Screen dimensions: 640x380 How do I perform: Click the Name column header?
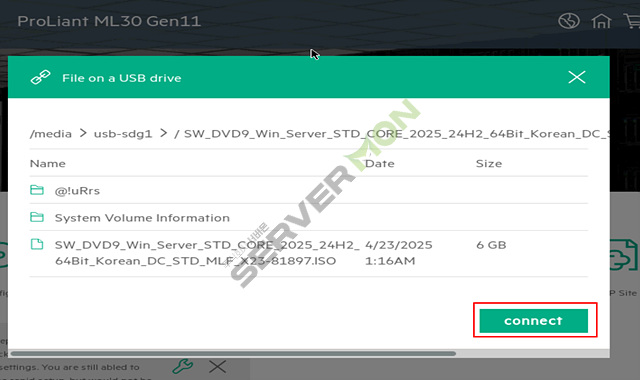48,164
